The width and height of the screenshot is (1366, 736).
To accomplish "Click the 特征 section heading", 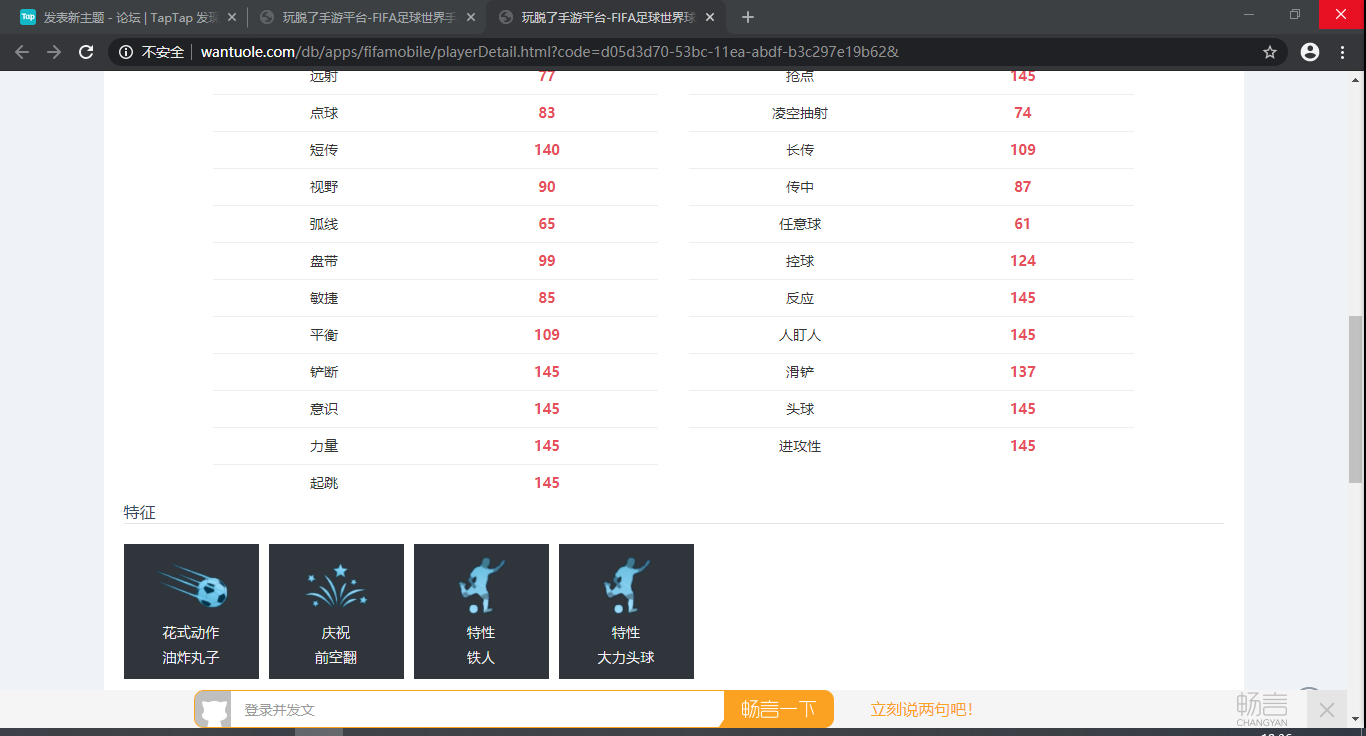I will coord(140,512).
